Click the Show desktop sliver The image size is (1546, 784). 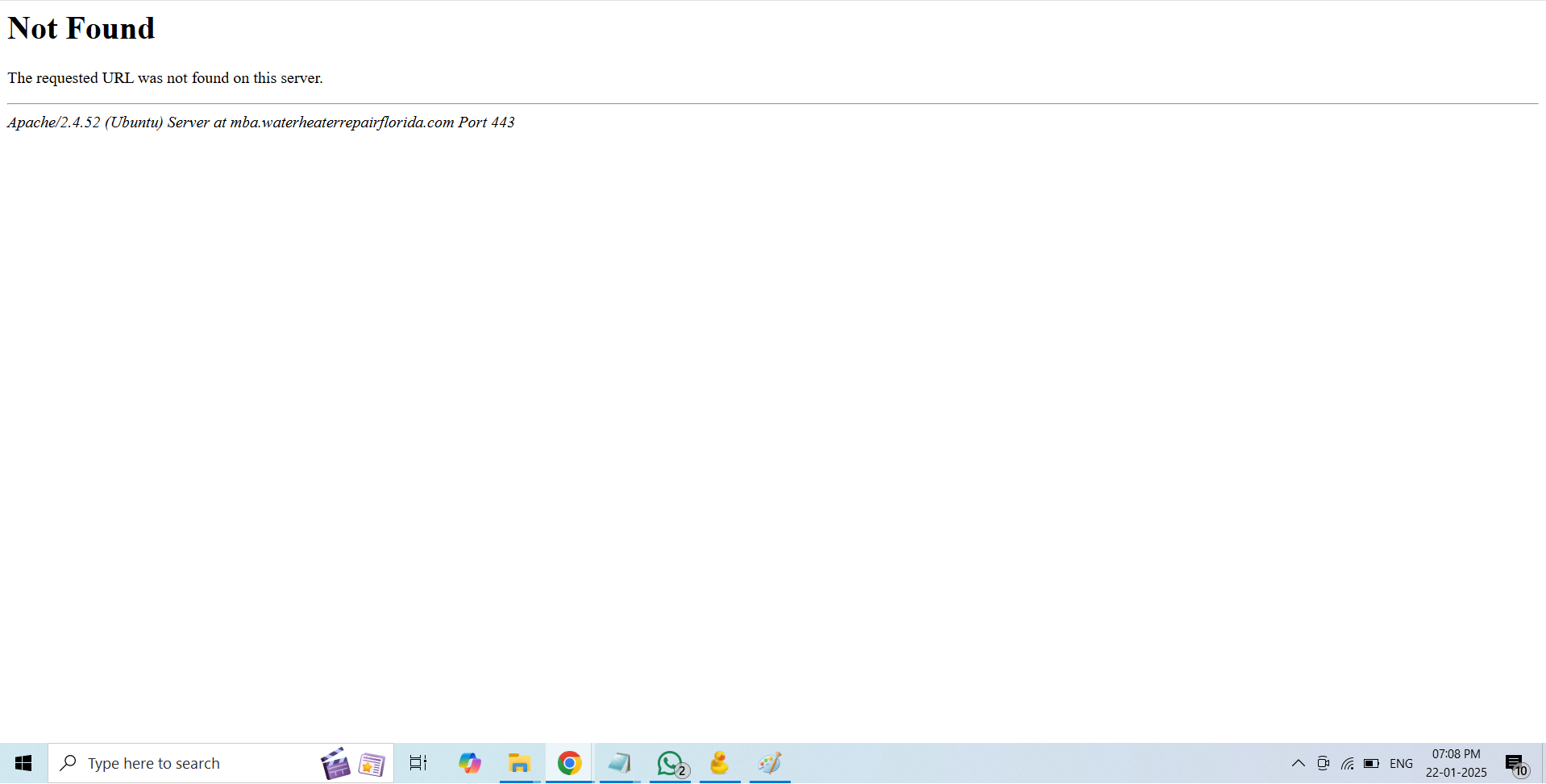1543,763
